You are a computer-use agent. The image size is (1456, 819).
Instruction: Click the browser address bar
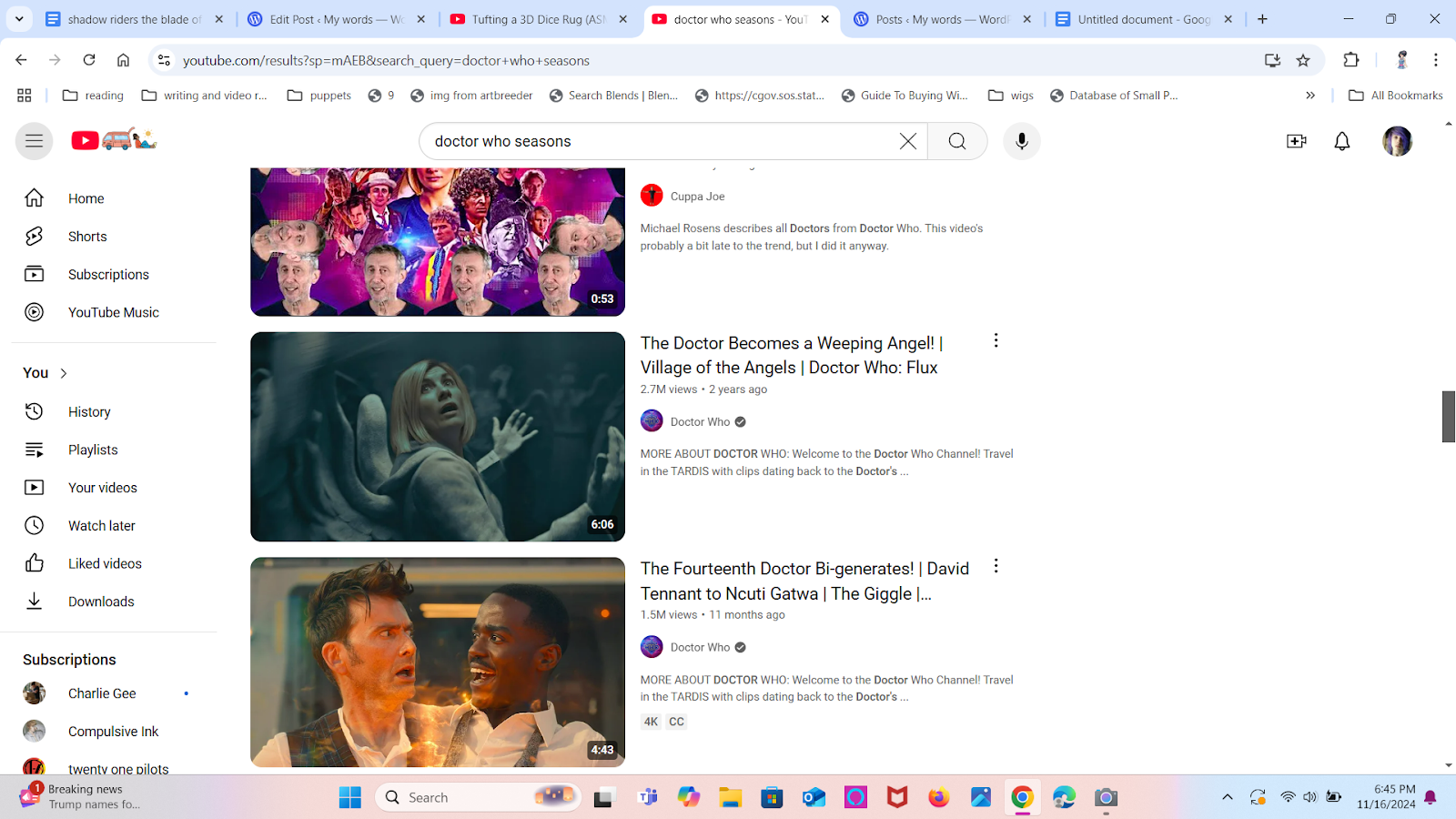[710, 60]
